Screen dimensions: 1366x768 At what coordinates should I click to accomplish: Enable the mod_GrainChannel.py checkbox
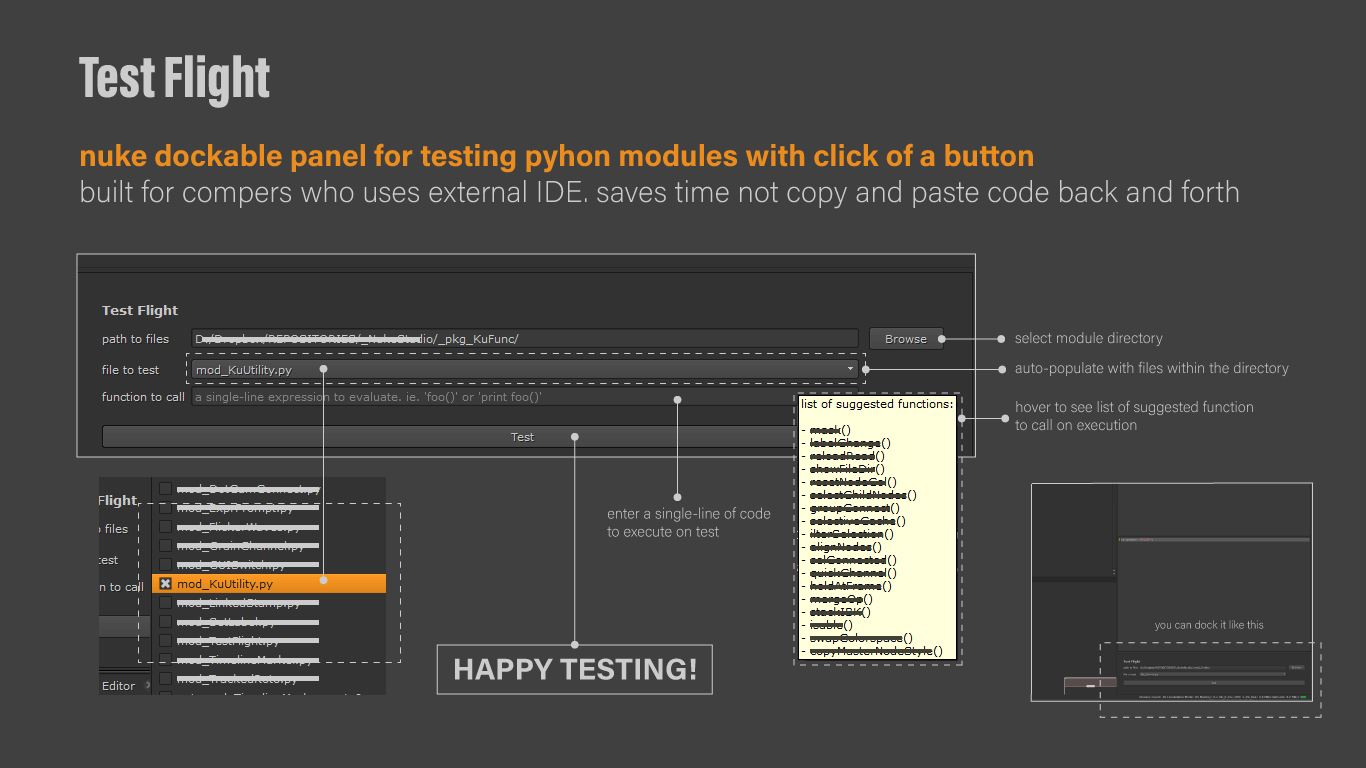click(x=166, y=546)
